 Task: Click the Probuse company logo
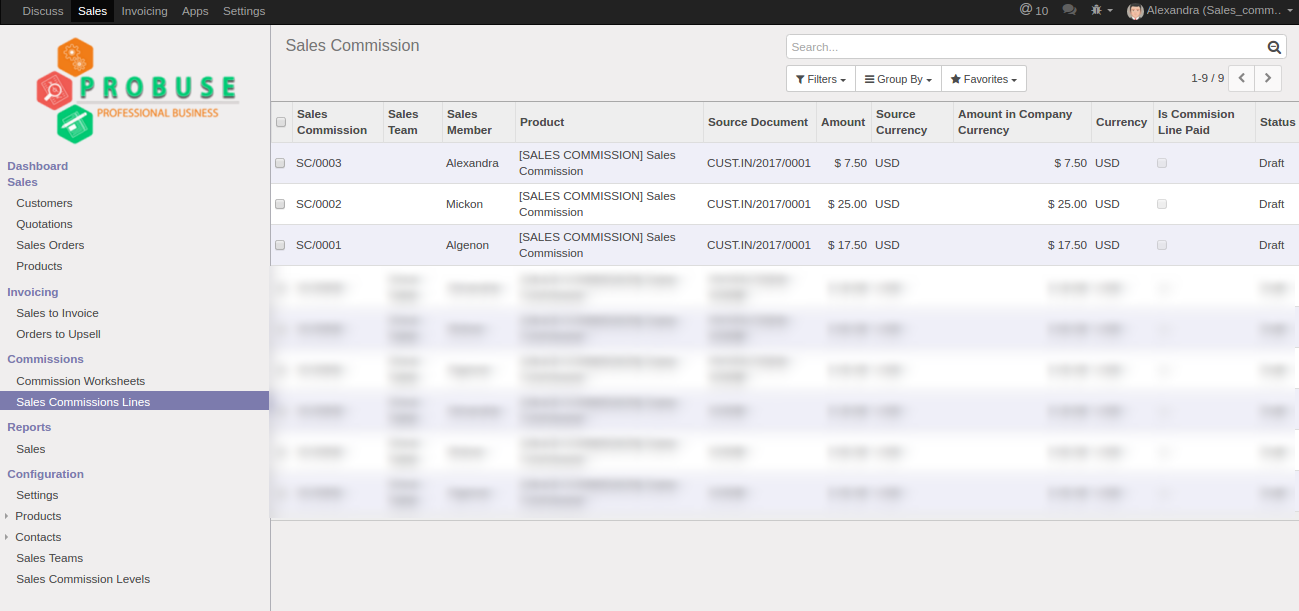tap(136, 91)
